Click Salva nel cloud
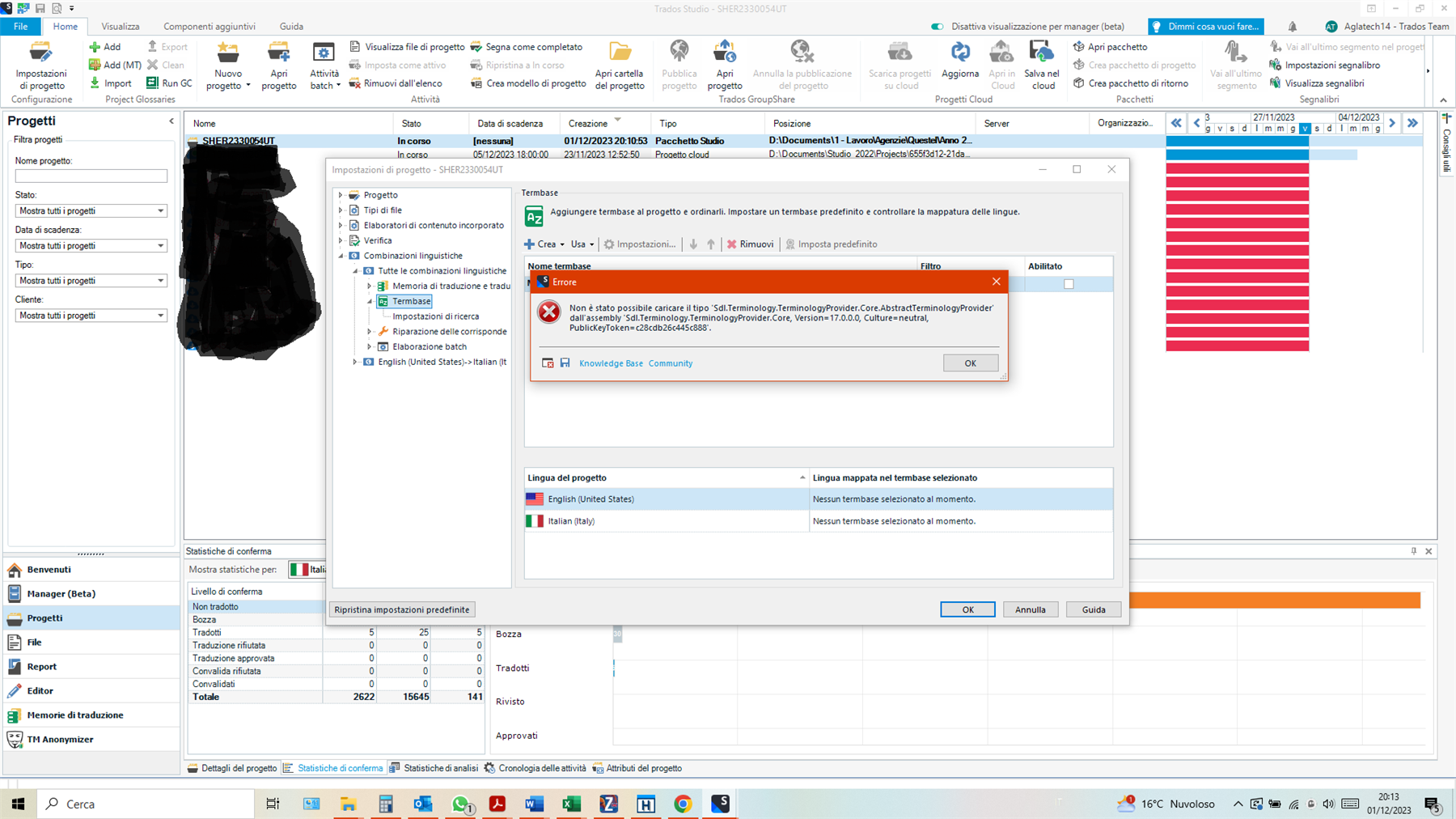 1042,66
